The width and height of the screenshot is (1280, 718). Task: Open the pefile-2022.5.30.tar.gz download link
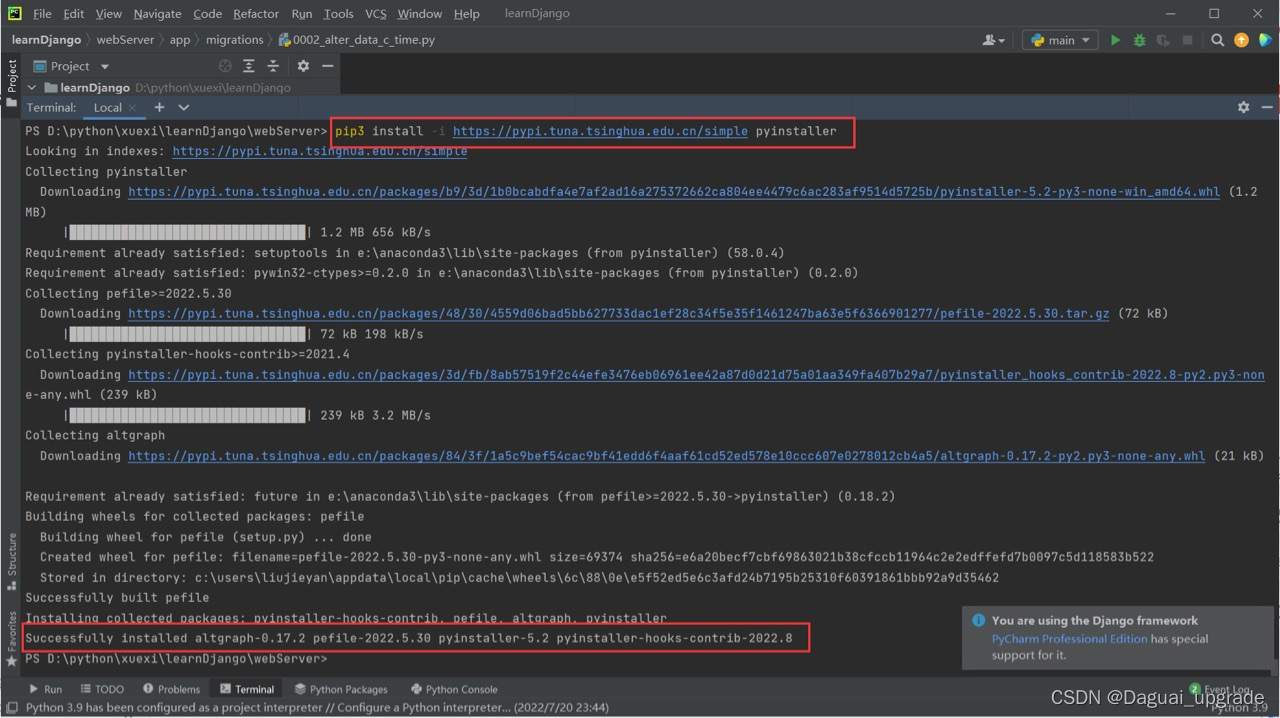coord(619,313)
